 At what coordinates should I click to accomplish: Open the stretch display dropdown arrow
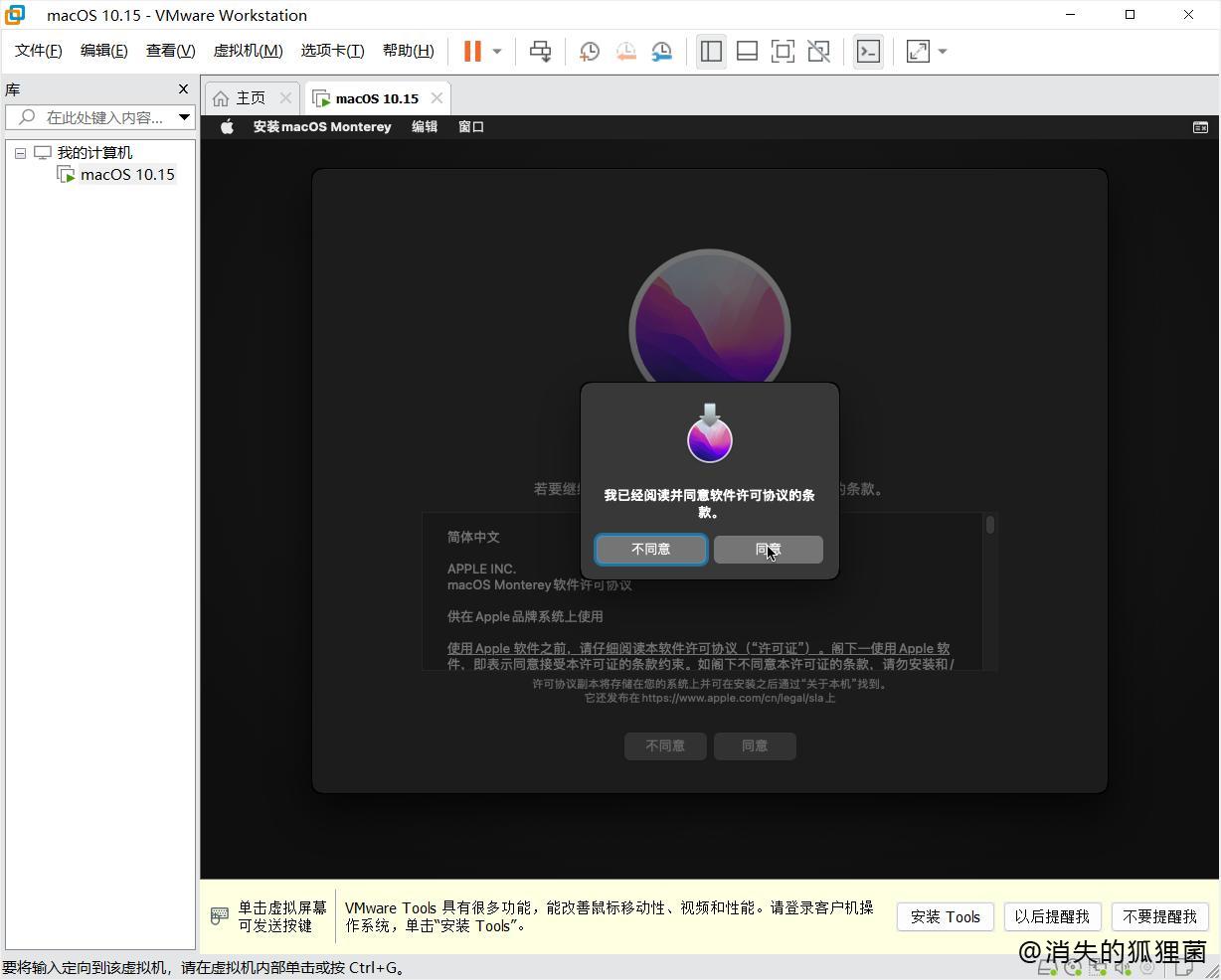(x=943, y=52)
